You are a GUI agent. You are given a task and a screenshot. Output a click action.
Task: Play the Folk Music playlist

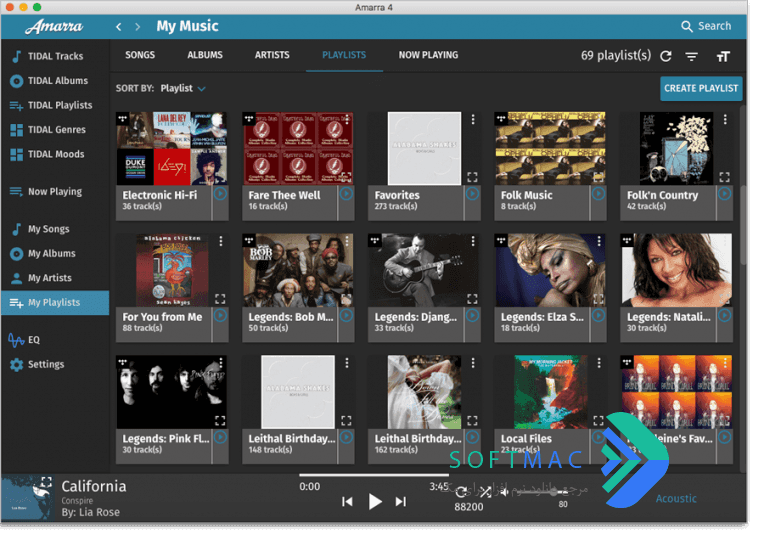(x=598, y=194)
